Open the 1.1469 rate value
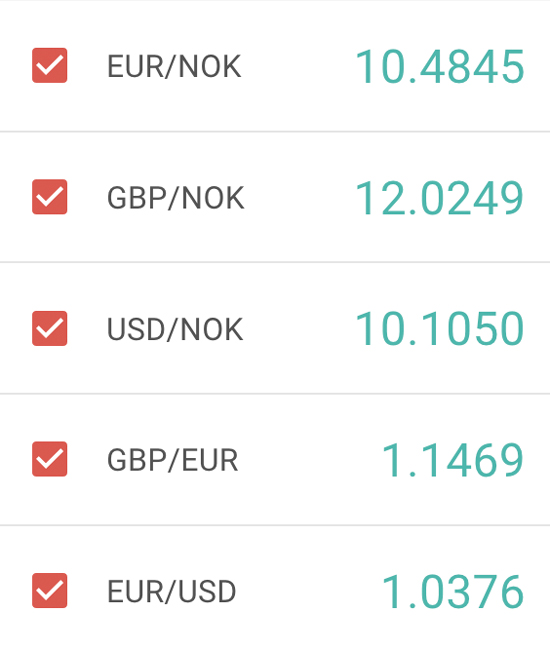 [453, 461]
